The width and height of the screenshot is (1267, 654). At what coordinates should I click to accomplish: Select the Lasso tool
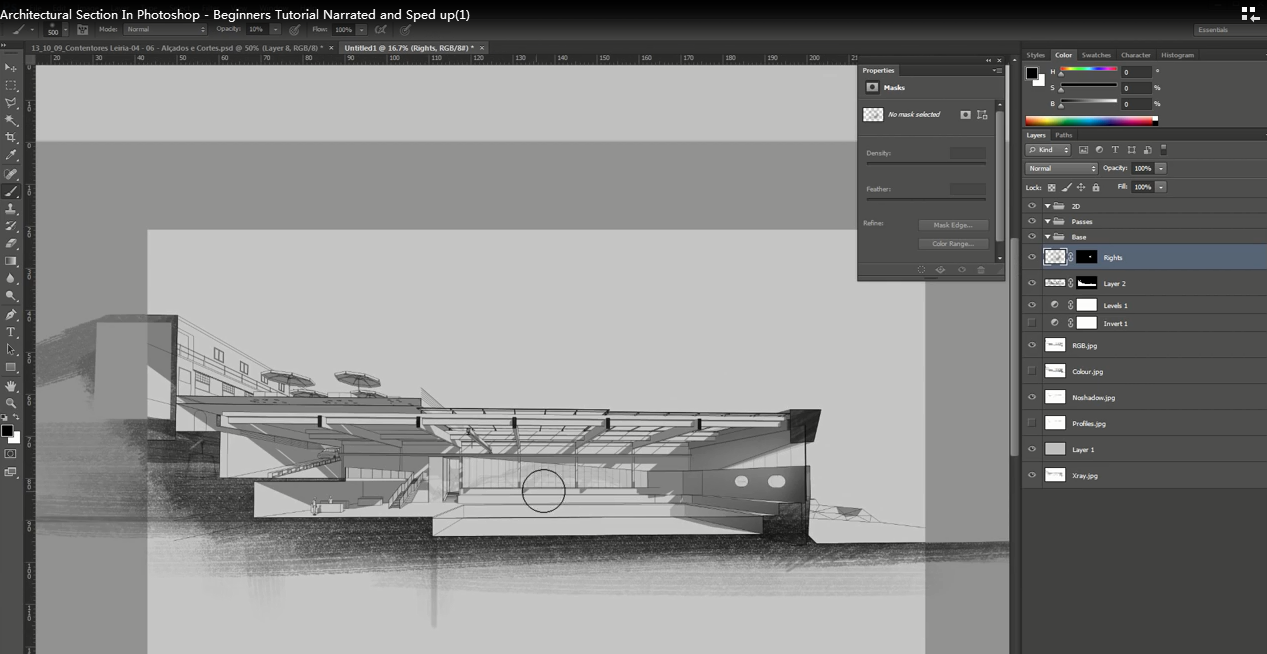coord(11,103)
